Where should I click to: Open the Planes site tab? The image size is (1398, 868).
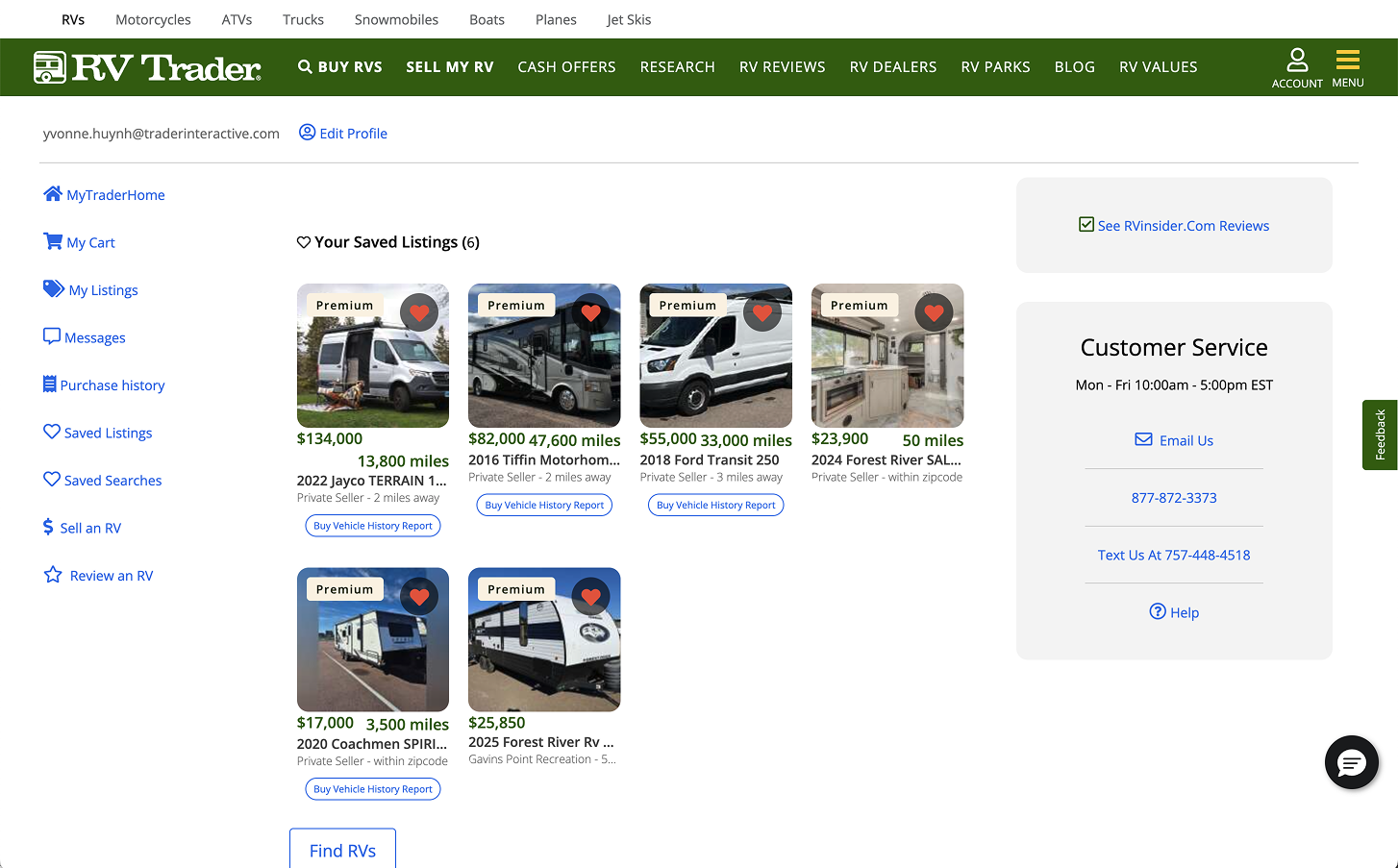pos(556,19)
